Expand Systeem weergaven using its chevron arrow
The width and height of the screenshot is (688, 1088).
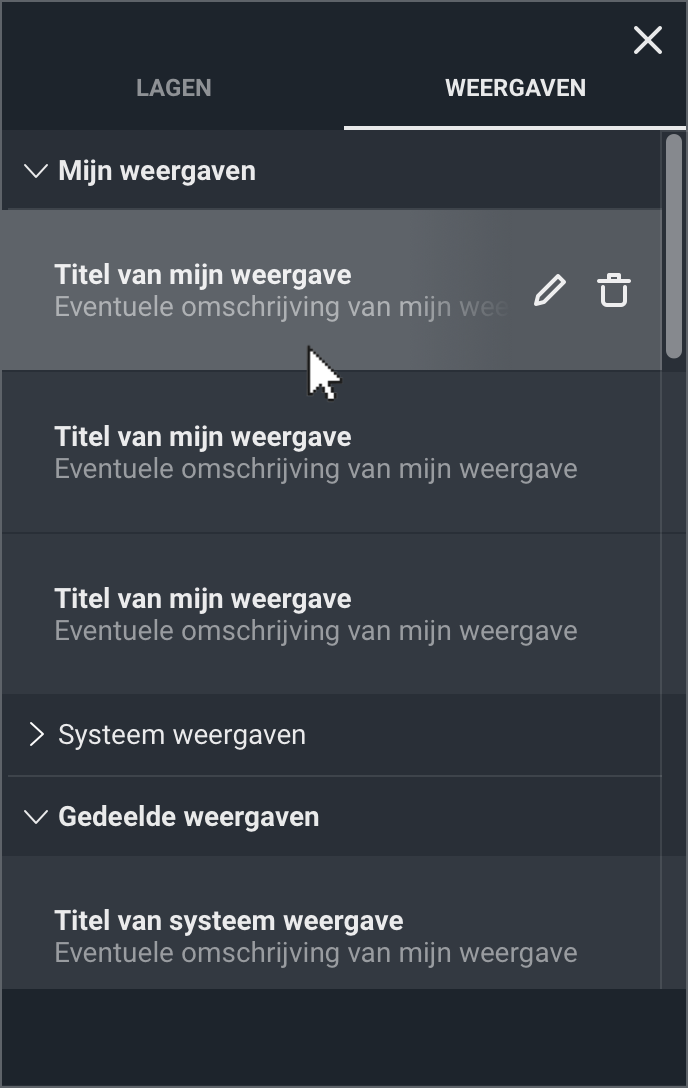(x=36, y=735)
